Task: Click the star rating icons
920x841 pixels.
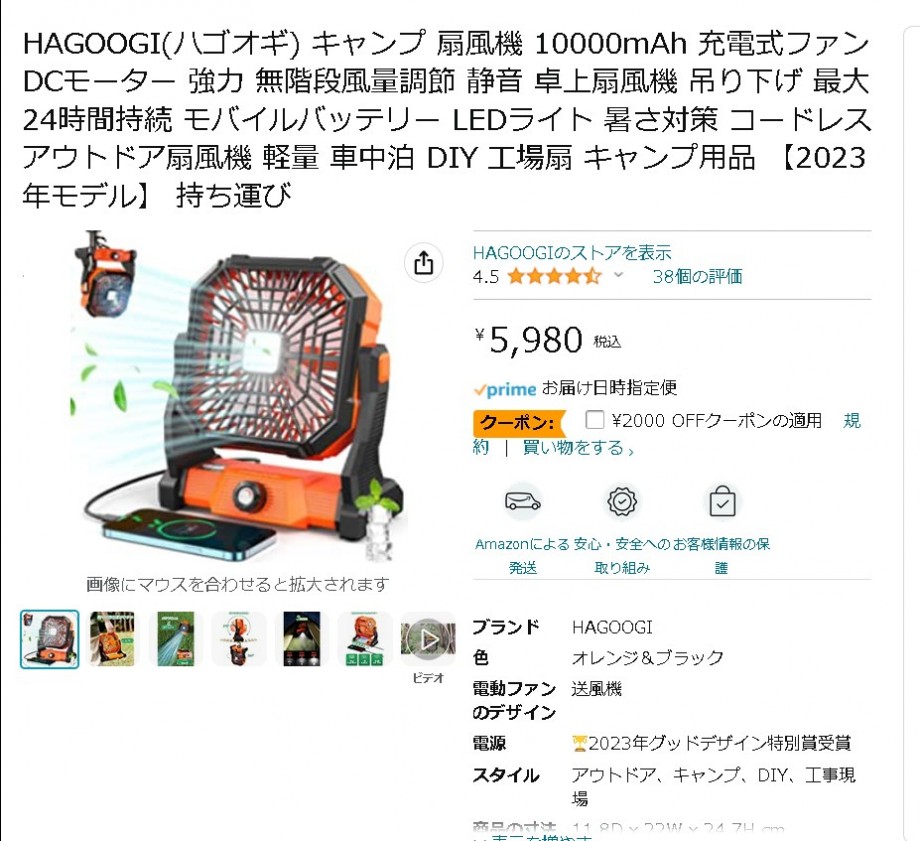Action: (554, 276)
